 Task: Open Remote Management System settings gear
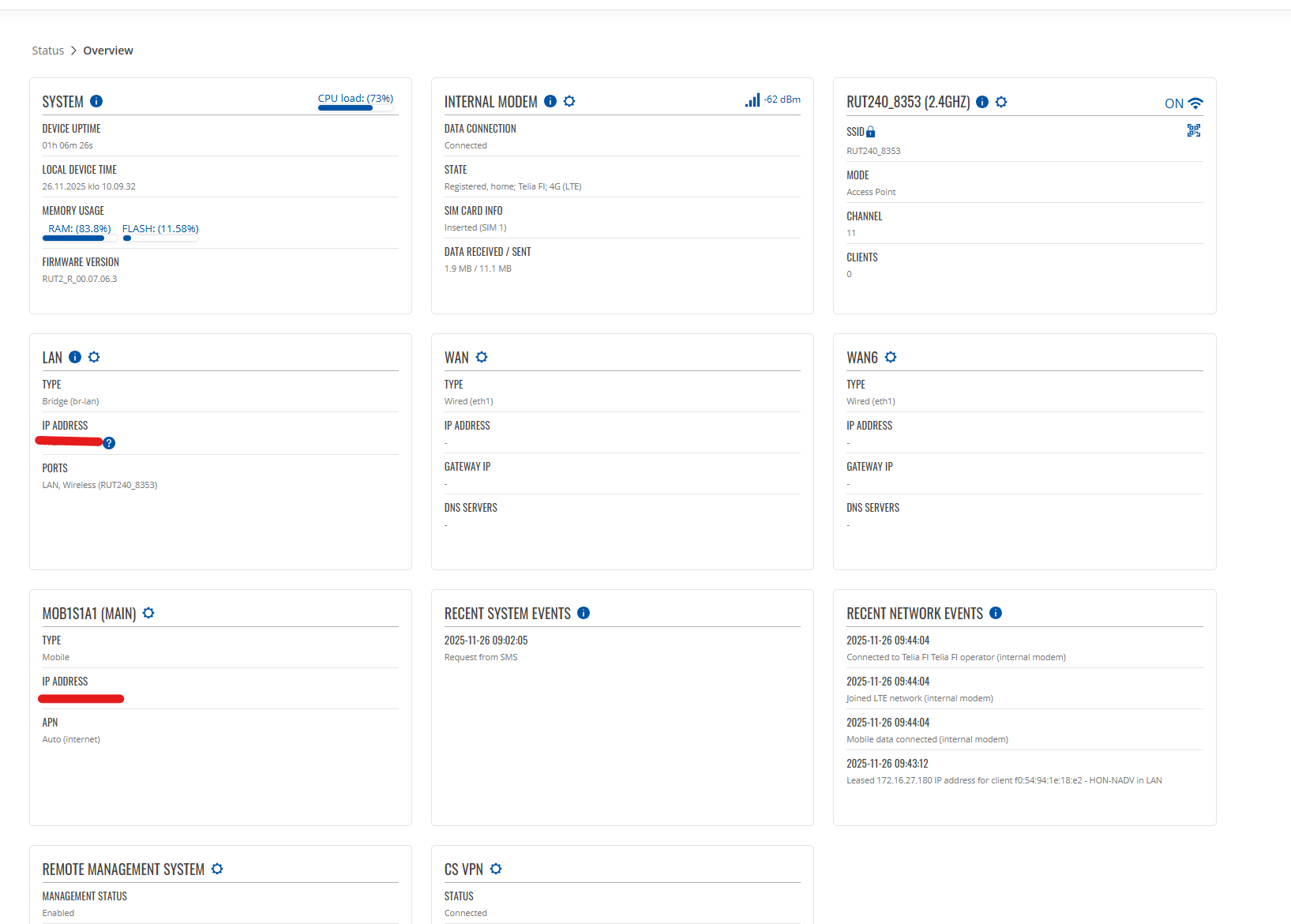[x=217, y=869]
